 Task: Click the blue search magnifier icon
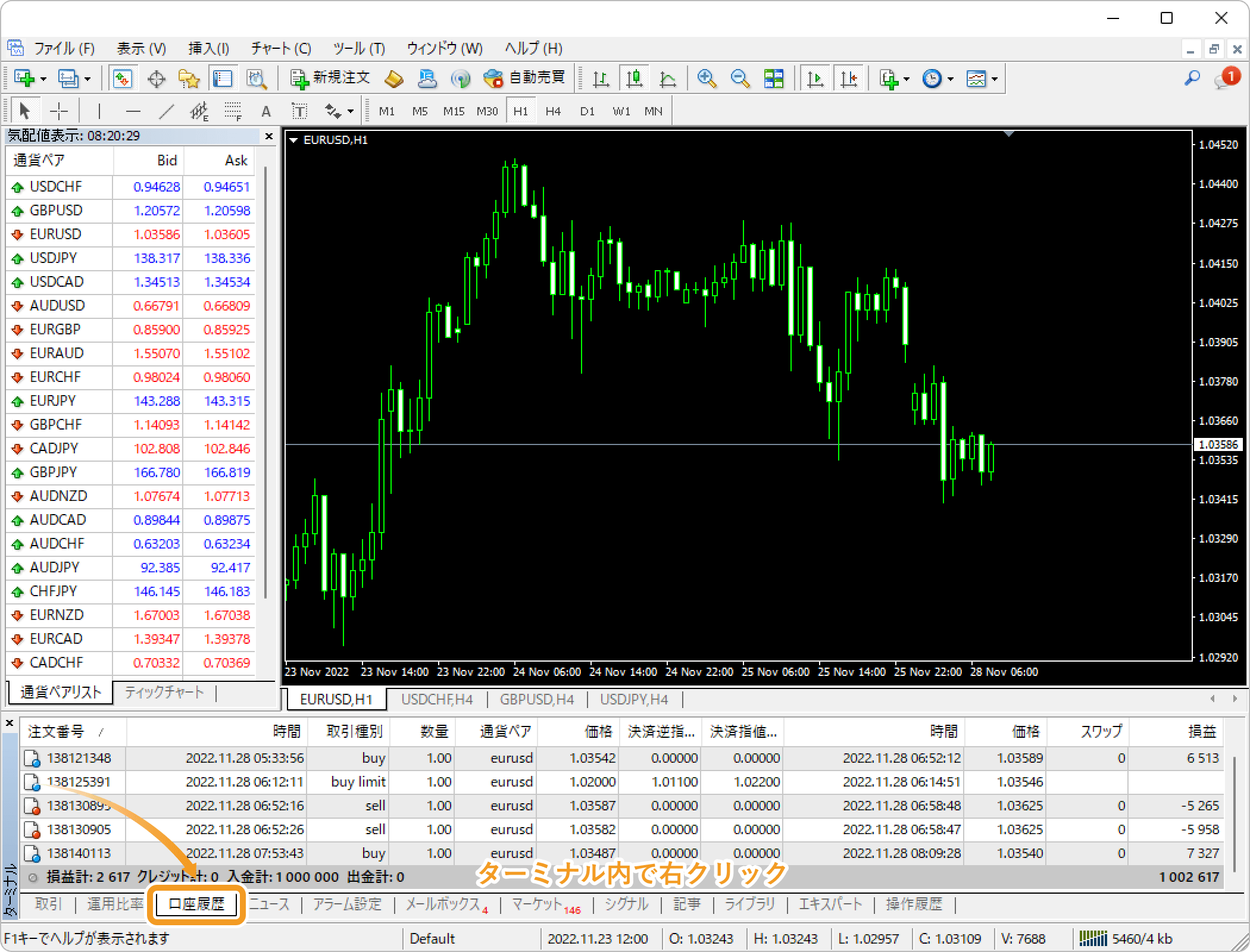(1192, 78)
